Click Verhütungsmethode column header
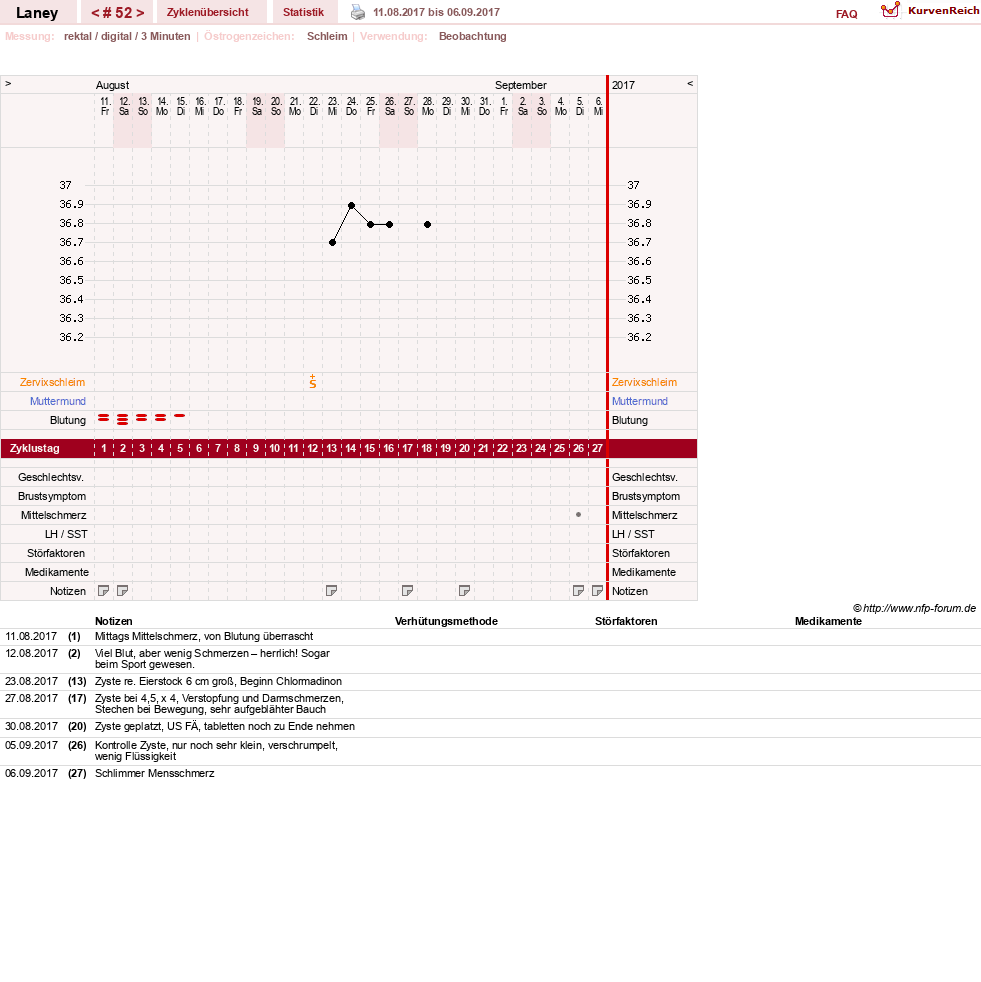Screen dimensions: 981x982 (x=446, y=621)
